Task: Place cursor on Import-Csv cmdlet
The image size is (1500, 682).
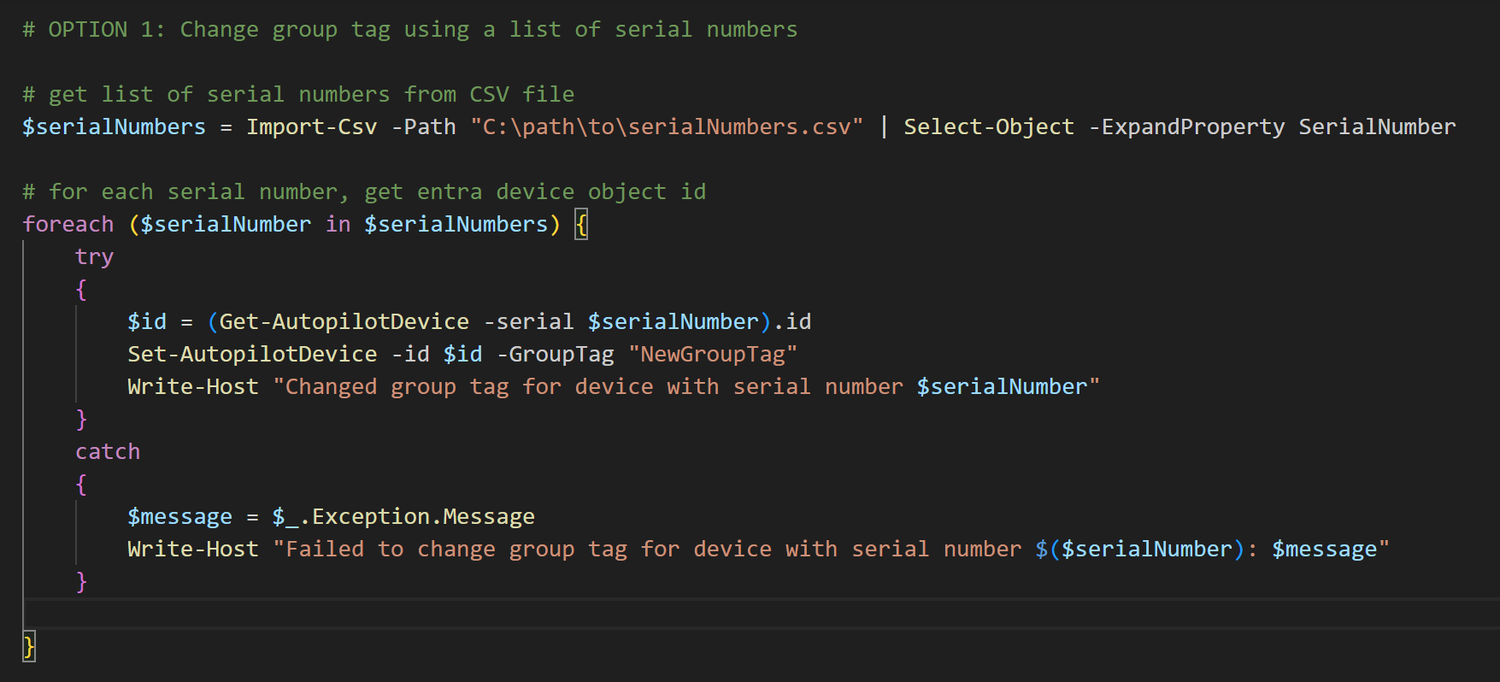Action: pos(312,127)
